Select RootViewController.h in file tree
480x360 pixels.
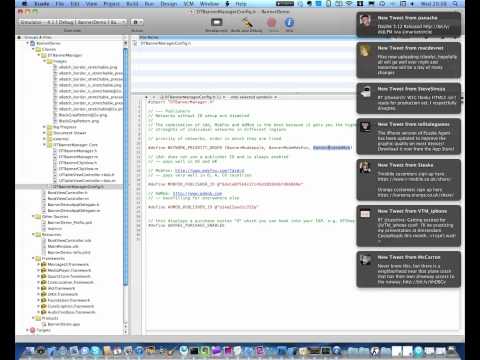click(x=68, y=193)
